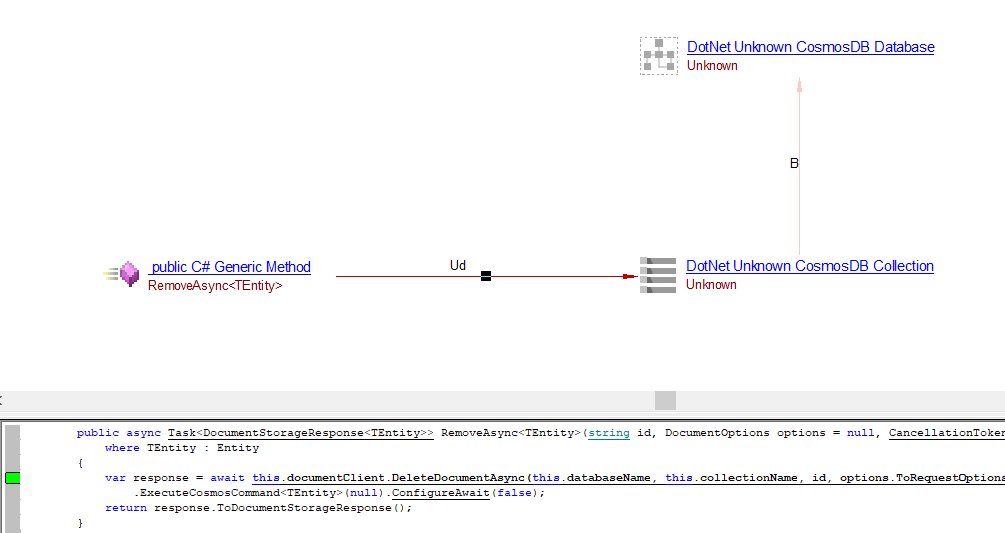The width and height of the screenshot is (1005, 533).
Task: Click the underlined ConfigureAwait in code
Action: click(x=440, y=493)
